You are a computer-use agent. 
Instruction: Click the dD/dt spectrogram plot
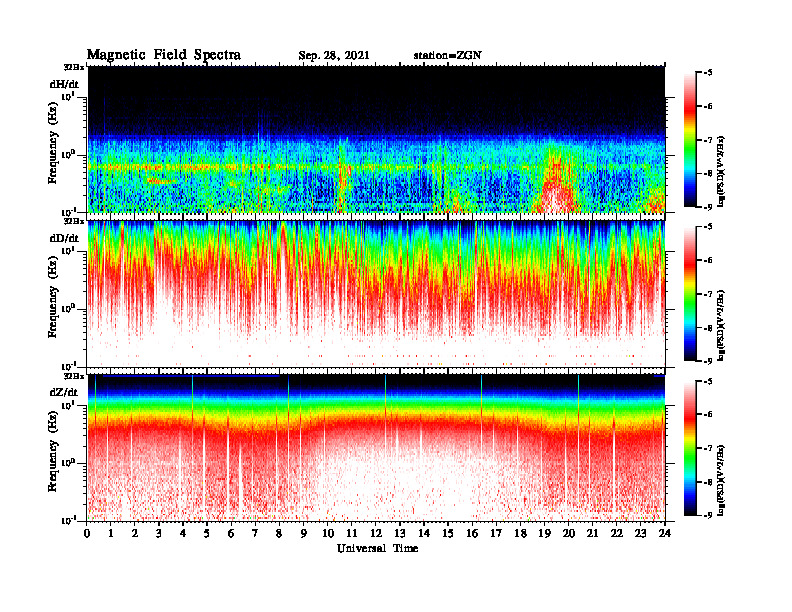pos(376,293)
